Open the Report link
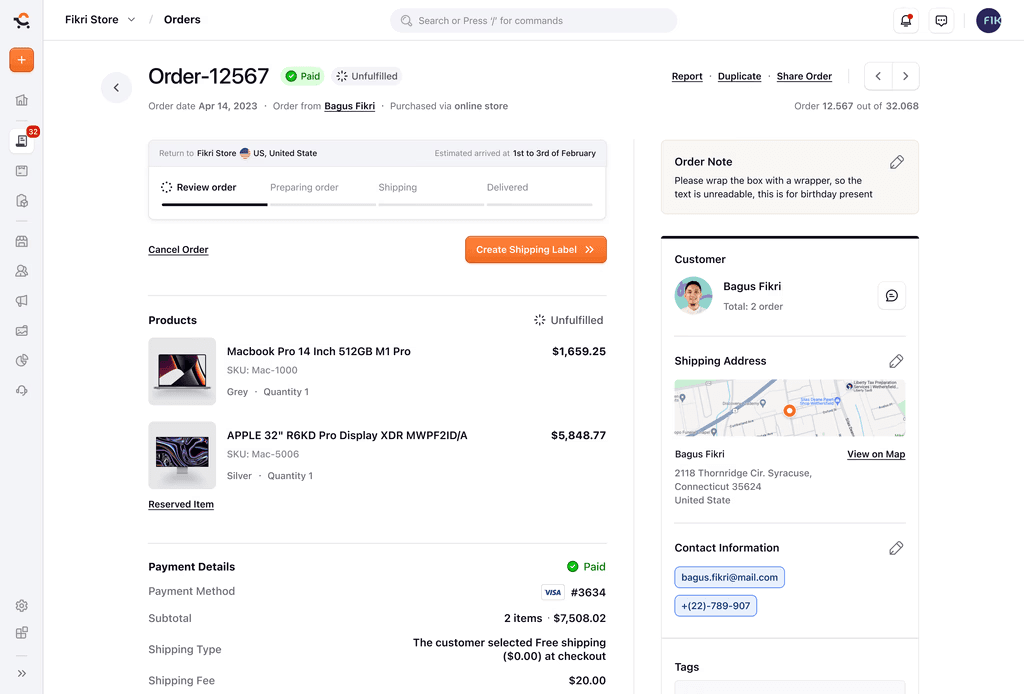 pyautogui.click(x=687, y=76)
